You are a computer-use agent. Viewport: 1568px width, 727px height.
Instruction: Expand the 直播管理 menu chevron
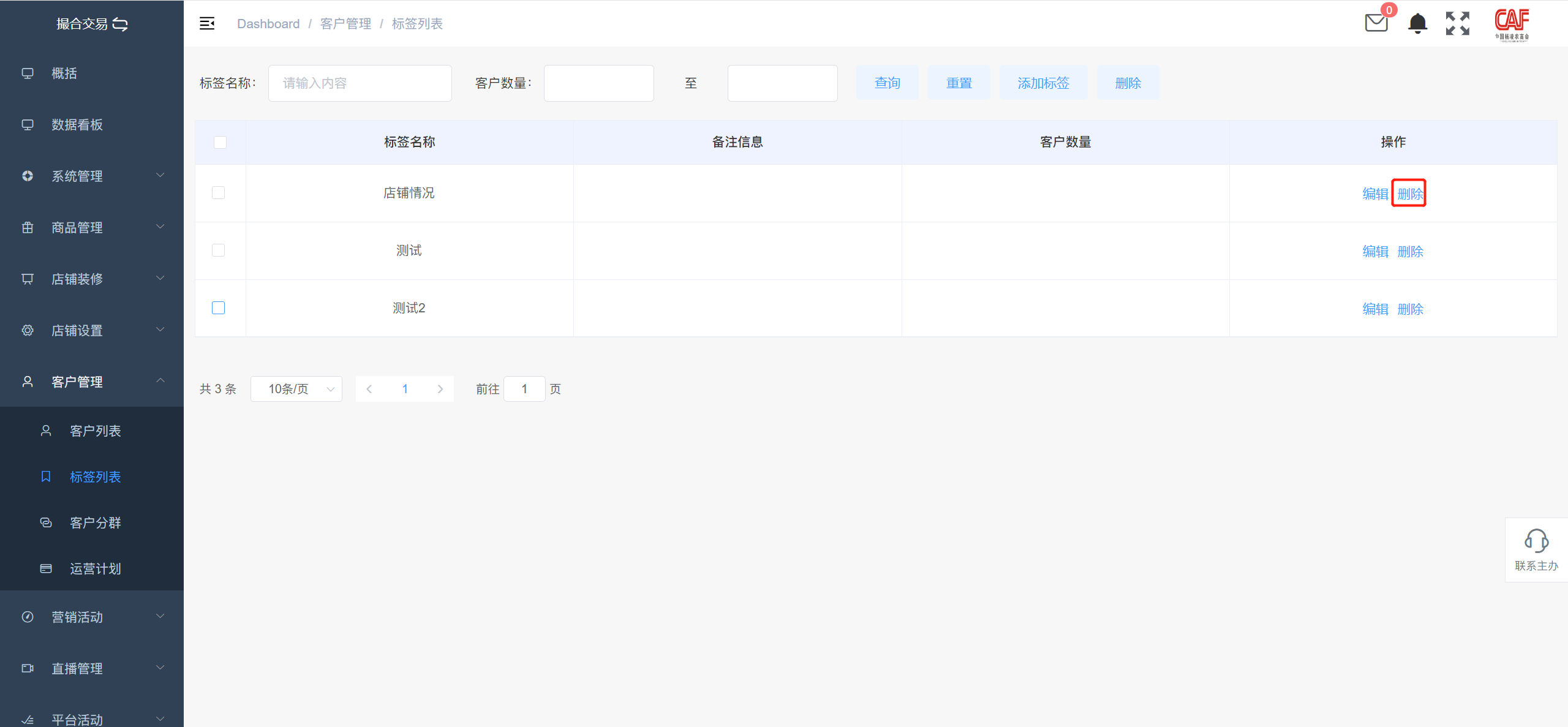click(x=160, y=668)
